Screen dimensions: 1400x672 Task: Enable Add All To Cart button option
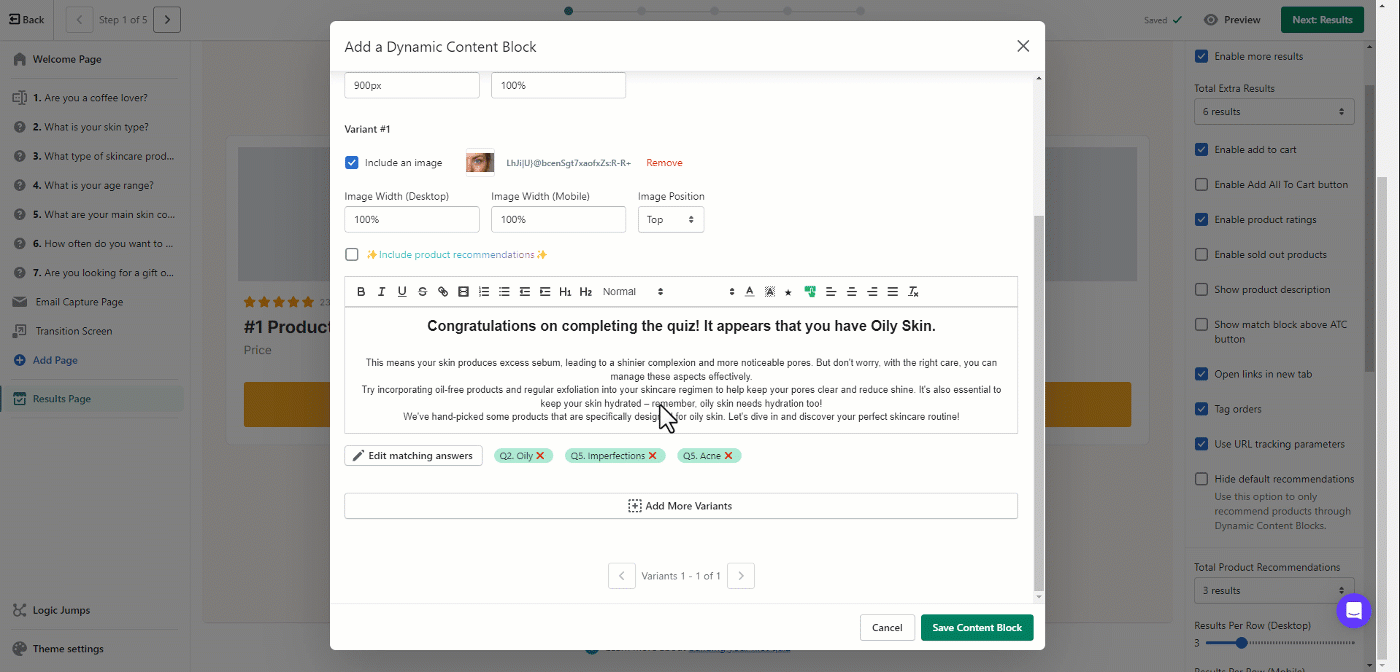point(1202,185)
